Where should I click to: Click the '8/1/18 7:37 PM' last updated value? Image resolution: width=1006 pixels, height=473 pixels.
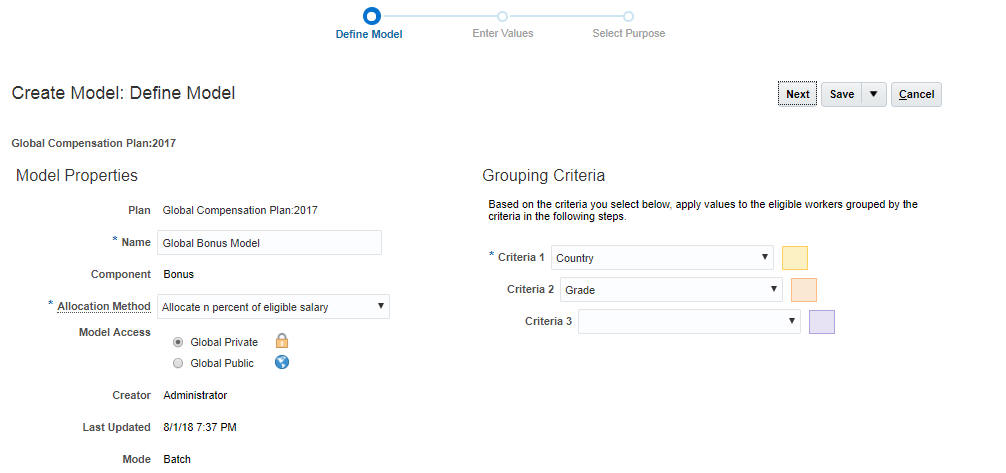(x=200, y=427)
